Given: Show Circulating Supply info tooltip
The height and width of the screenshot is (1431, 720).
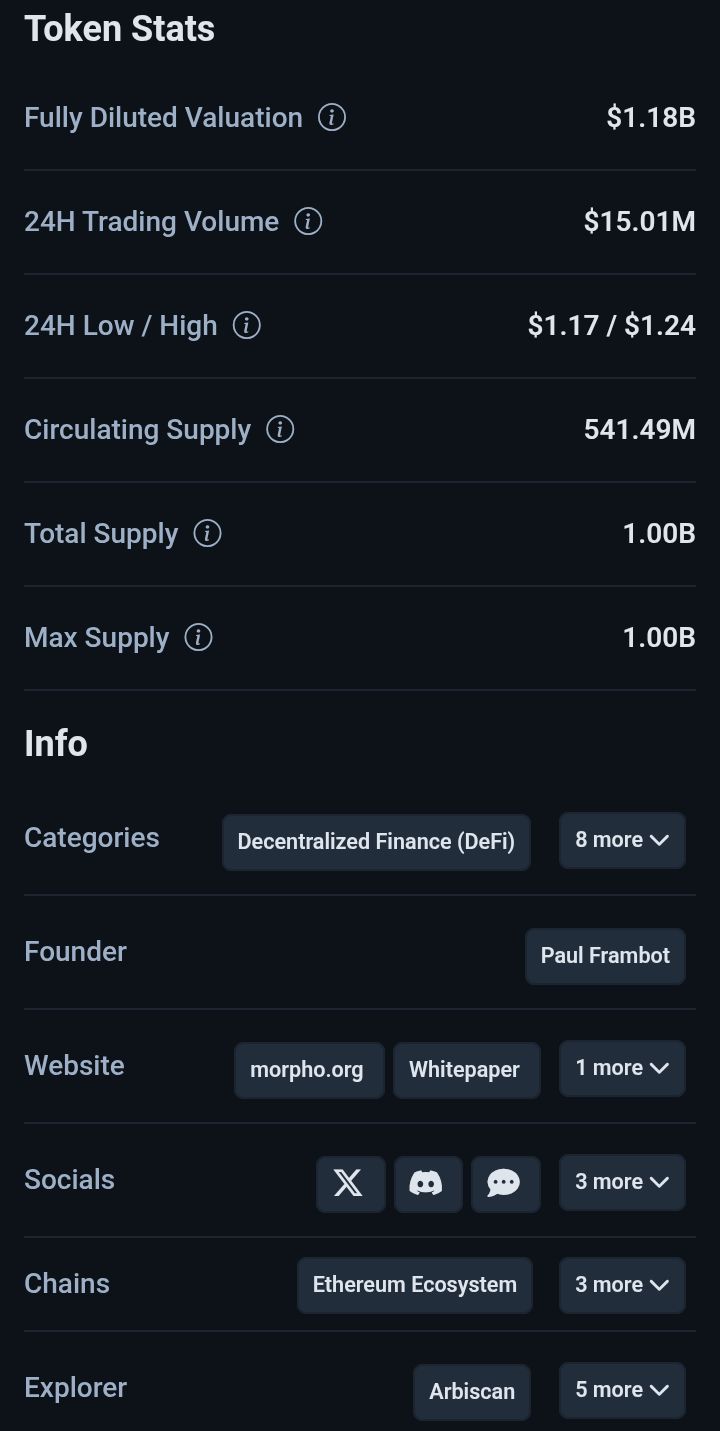Looking at the screenshot, I should (280, 430).
